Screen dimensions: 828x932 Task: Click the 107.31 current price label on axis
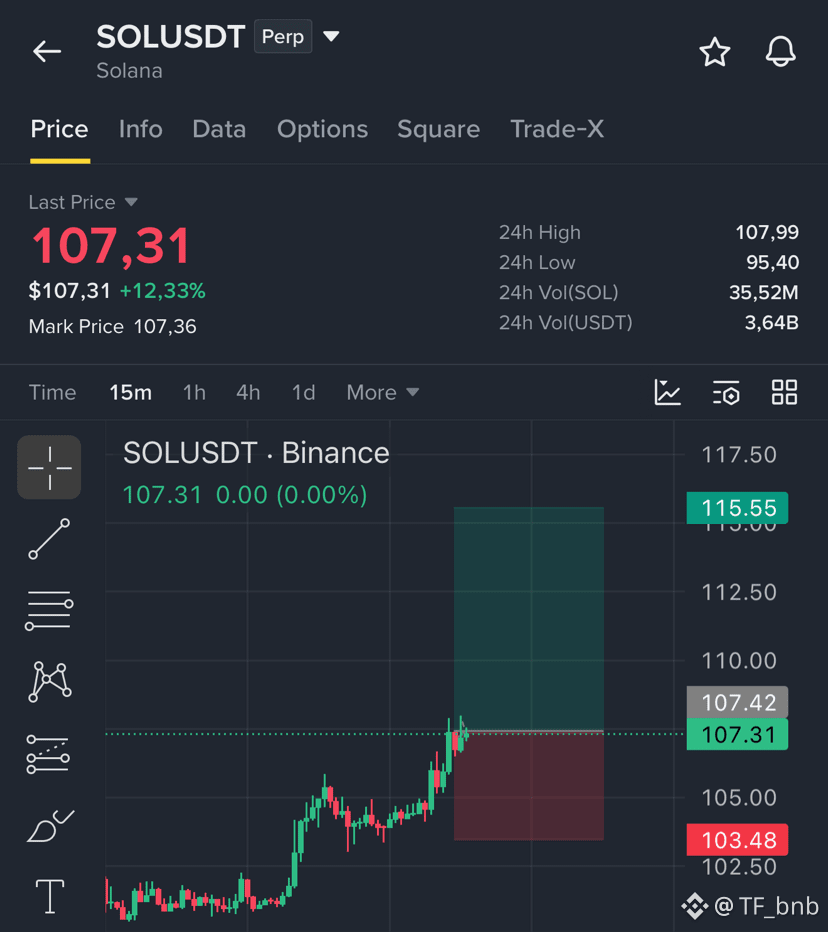click(737, 735)
